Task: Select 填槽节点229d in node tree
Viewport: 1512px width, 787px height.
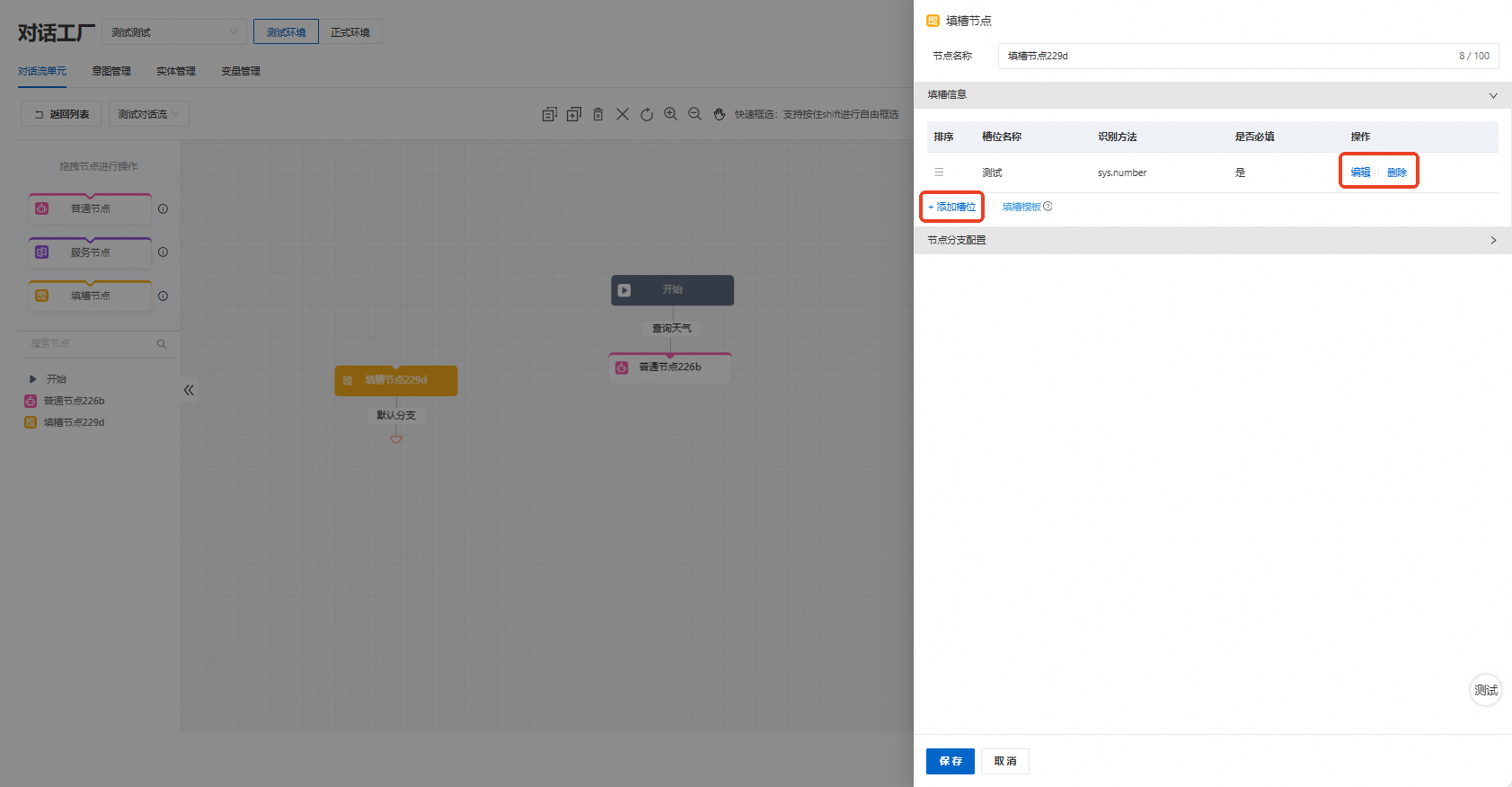Action: coord(74,422)
